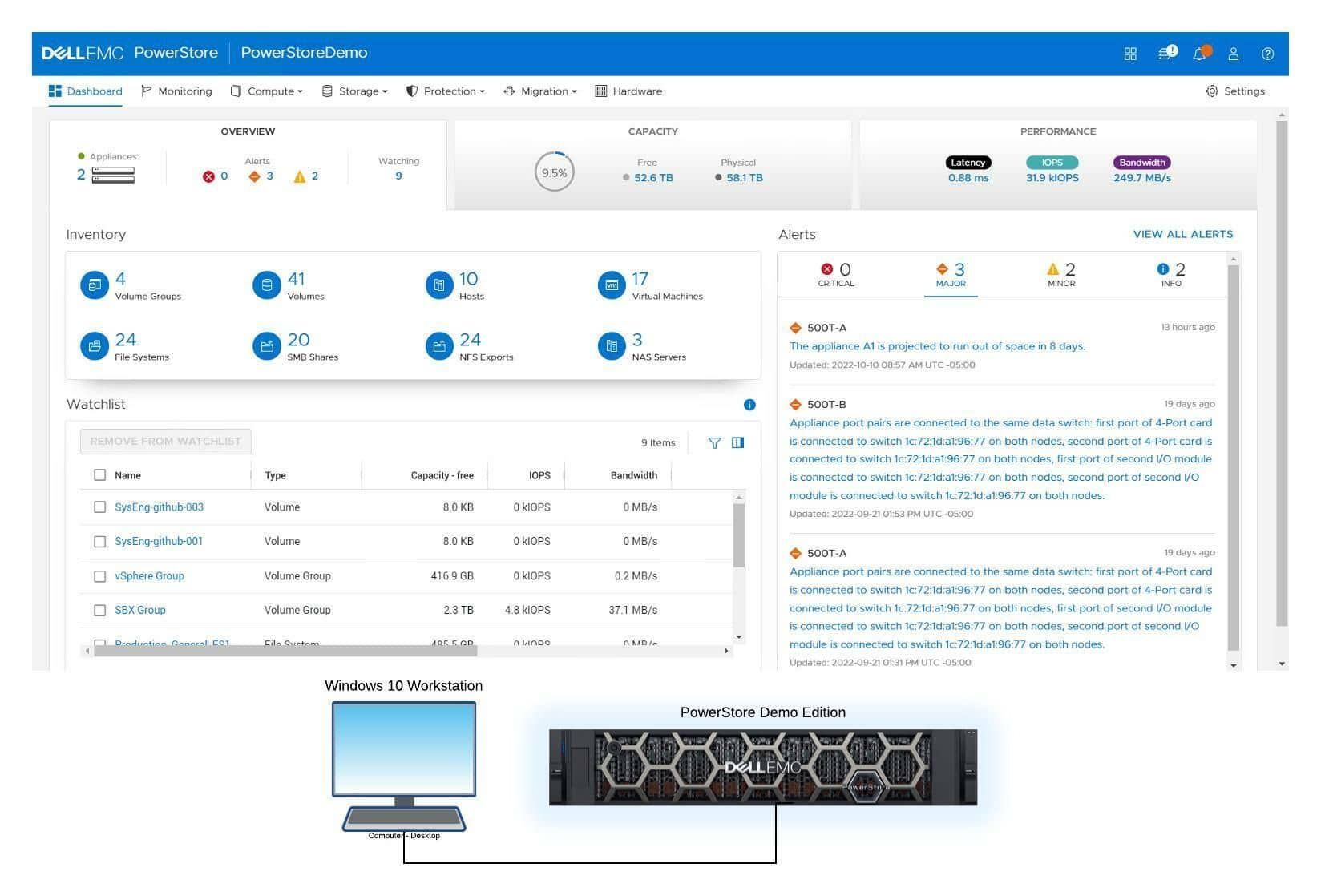Open the SBX Group link
The image size is (1321, 896).
pyautogui.click(x=140, y=611)
